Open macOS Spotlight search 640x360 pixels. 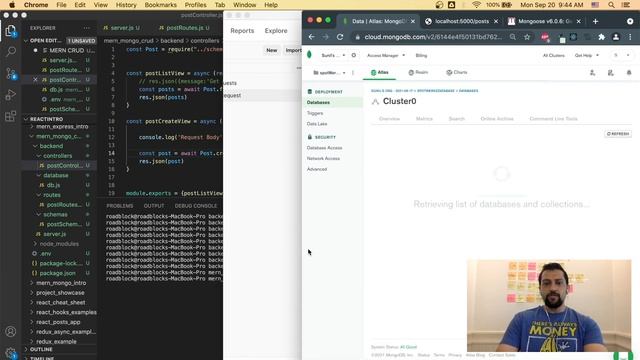[x=611, y=5]
